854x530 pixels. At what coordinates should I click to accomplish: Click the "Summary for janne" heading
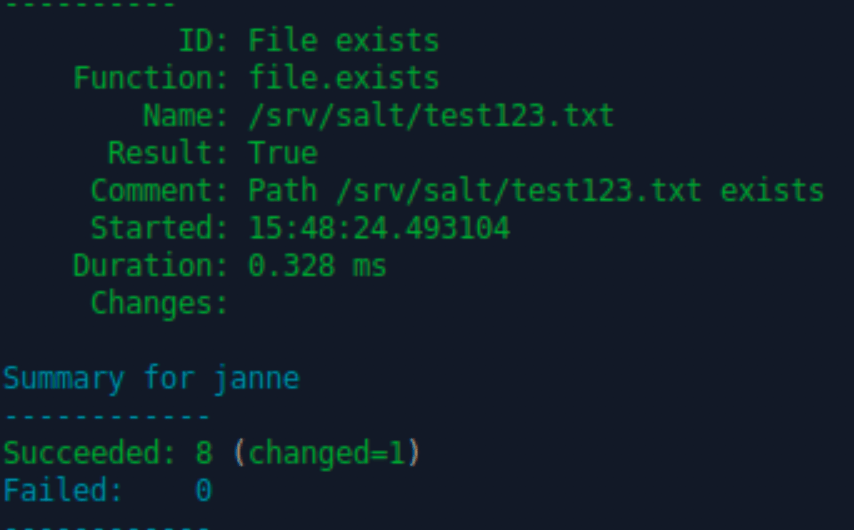coord(151,379)
